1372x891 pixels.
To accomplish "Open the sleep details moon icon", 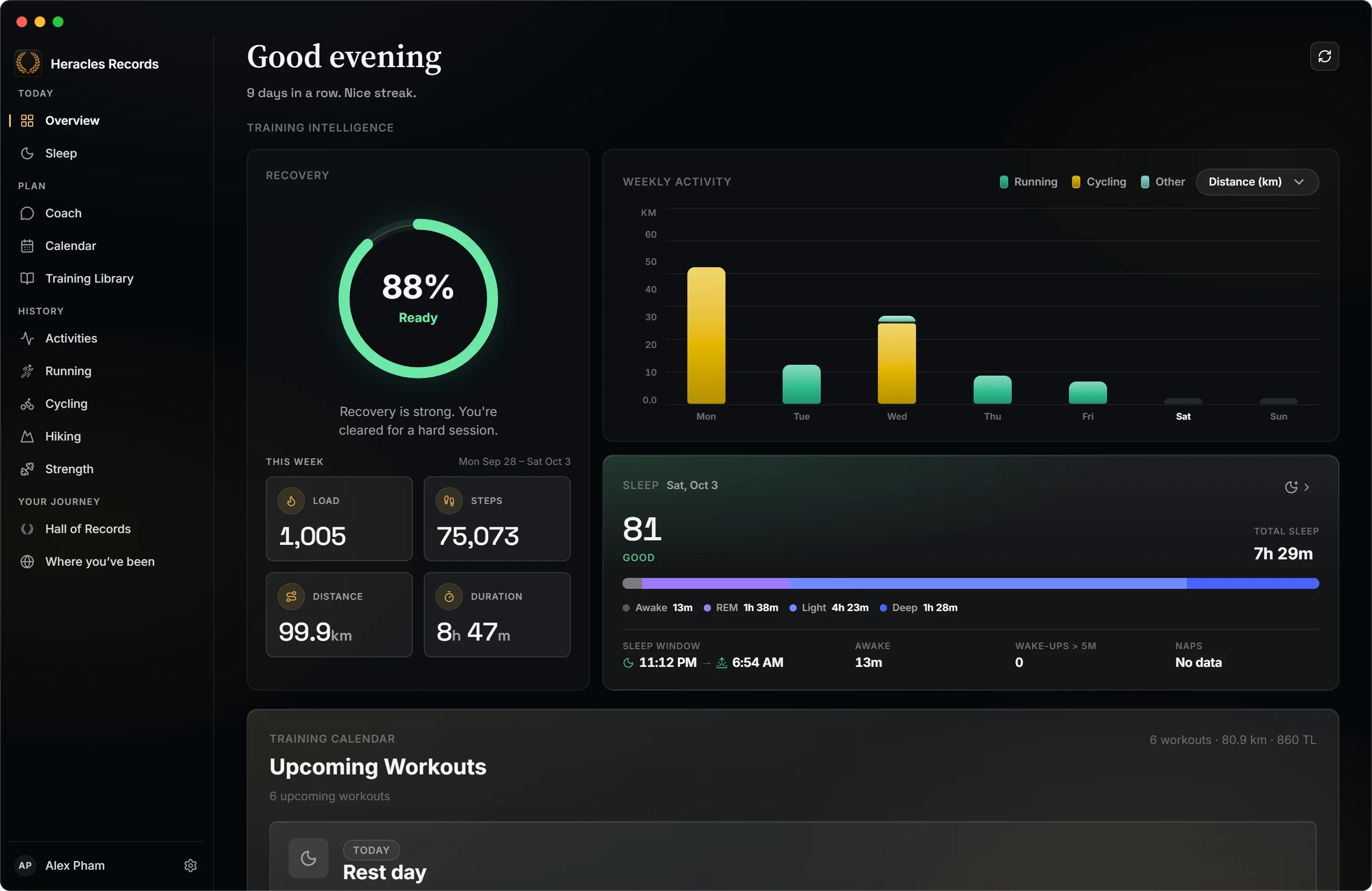I will 1291,486.
